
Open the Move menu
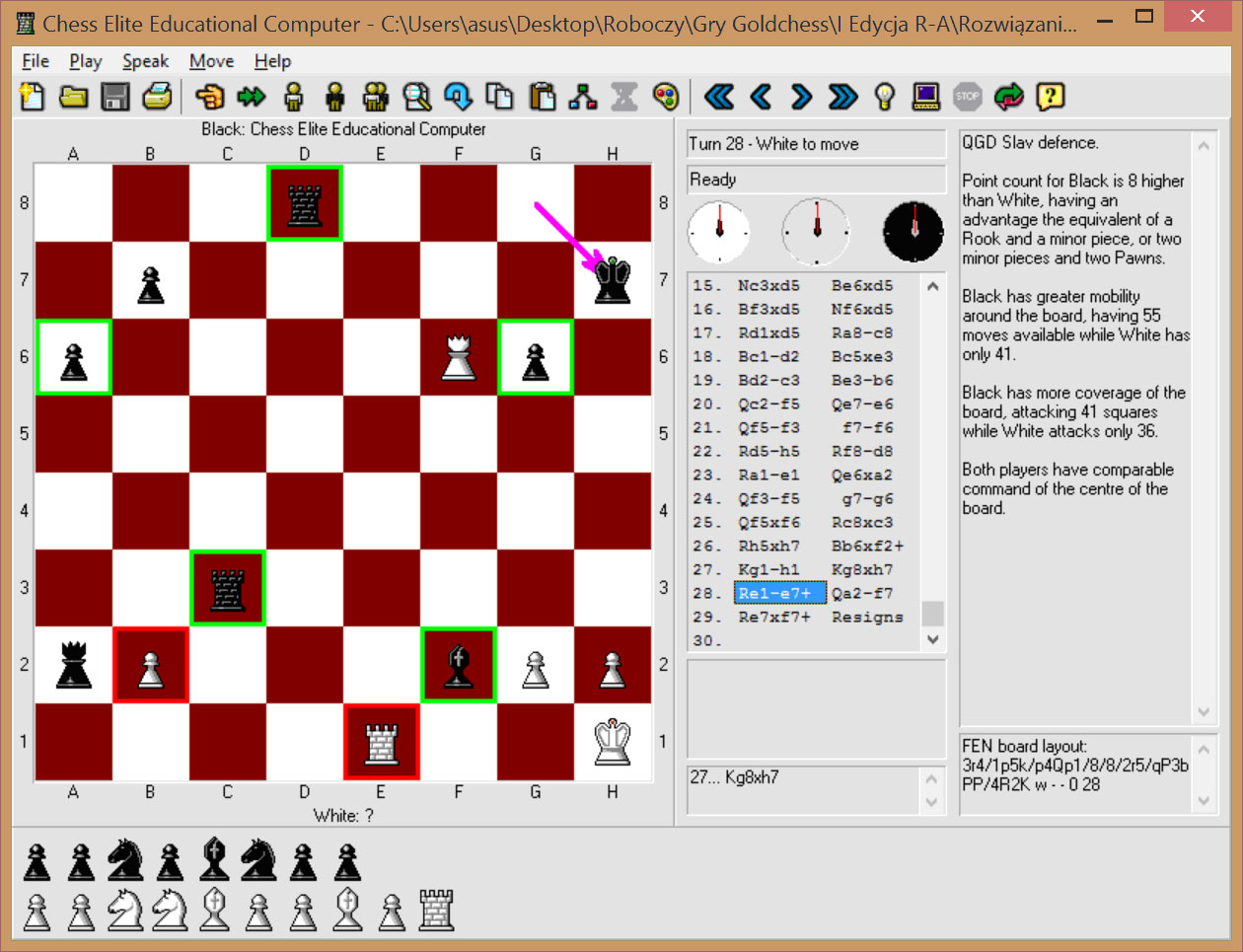click(212, 61)
